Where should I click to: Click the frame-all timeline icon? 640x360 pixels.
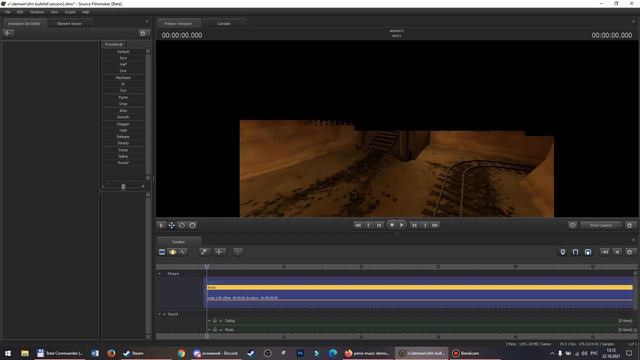[604, 252]
